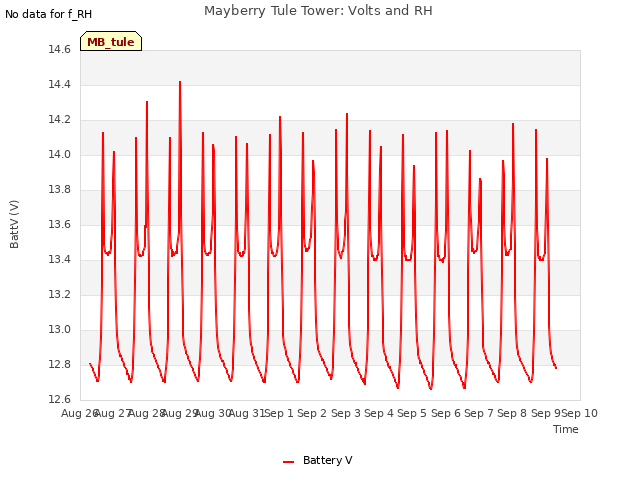Viewport: 640px width, 480px height.
Task: Click the 14.6 y-axis tick label
Action: click(x=60, y=50)
